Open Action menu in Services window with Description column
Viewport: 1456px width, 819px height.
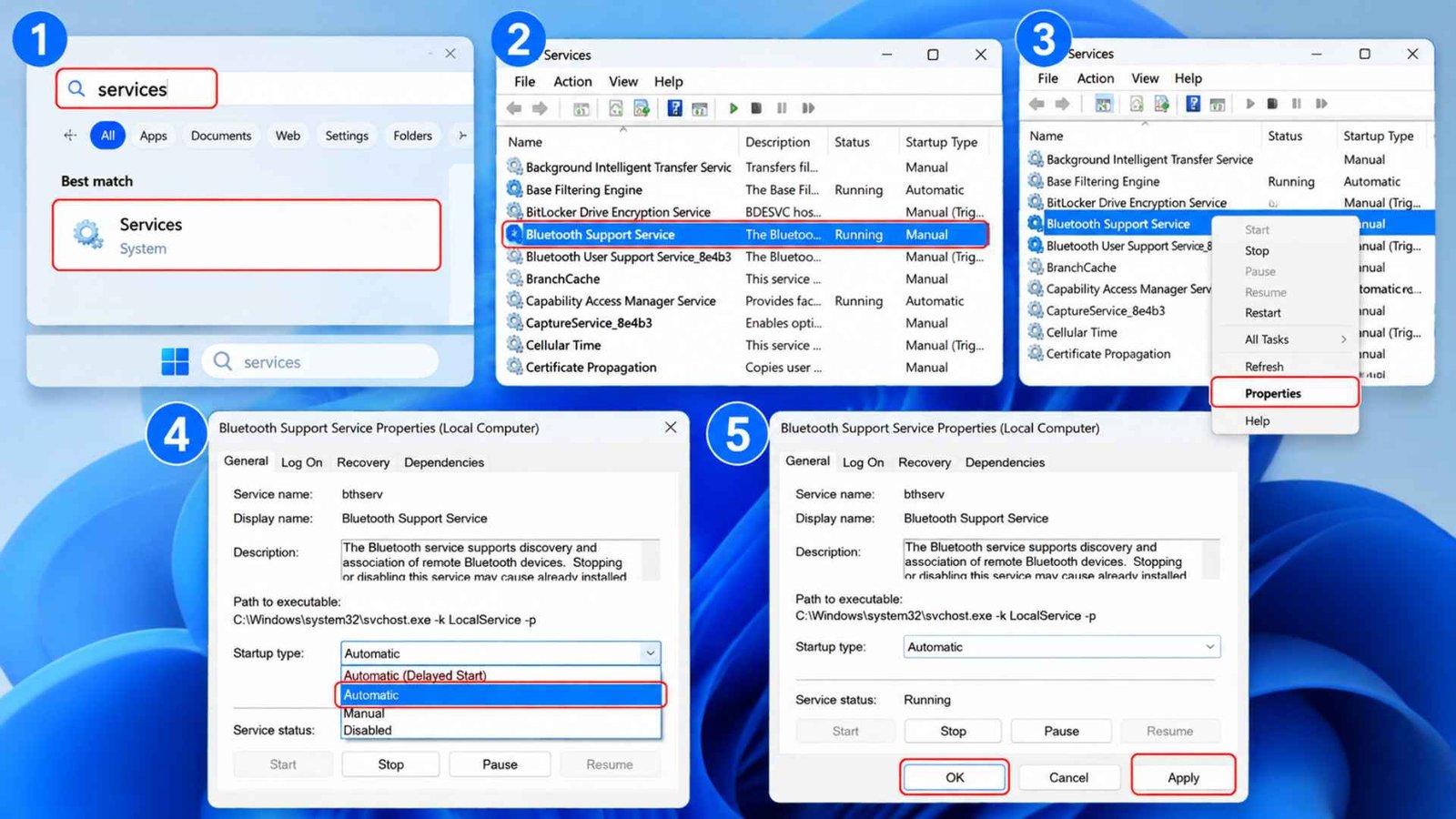(x=572, y=82)
